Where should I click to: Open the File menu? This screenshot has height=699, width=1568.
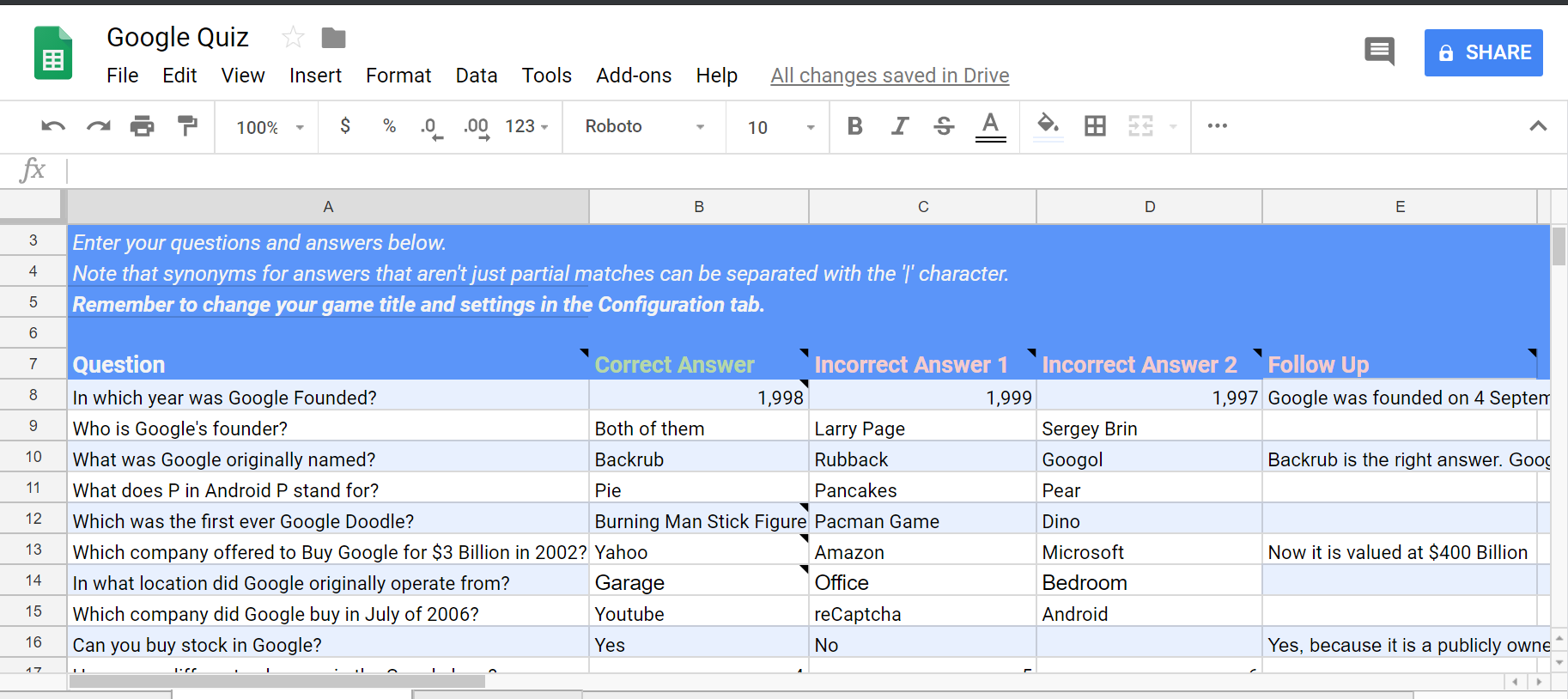tap(123, 76)
